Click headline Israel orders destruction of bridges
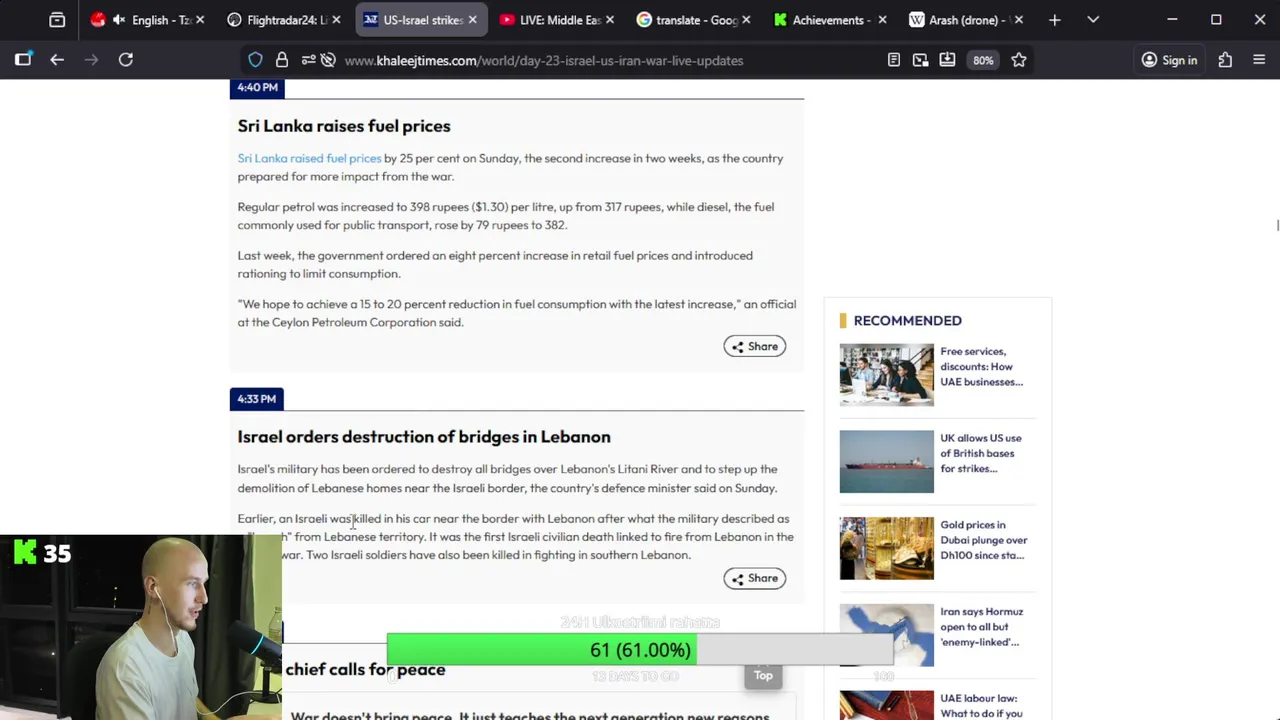Image resolution: width=1280 pixels, height=720 pixels. click(424, 437)
